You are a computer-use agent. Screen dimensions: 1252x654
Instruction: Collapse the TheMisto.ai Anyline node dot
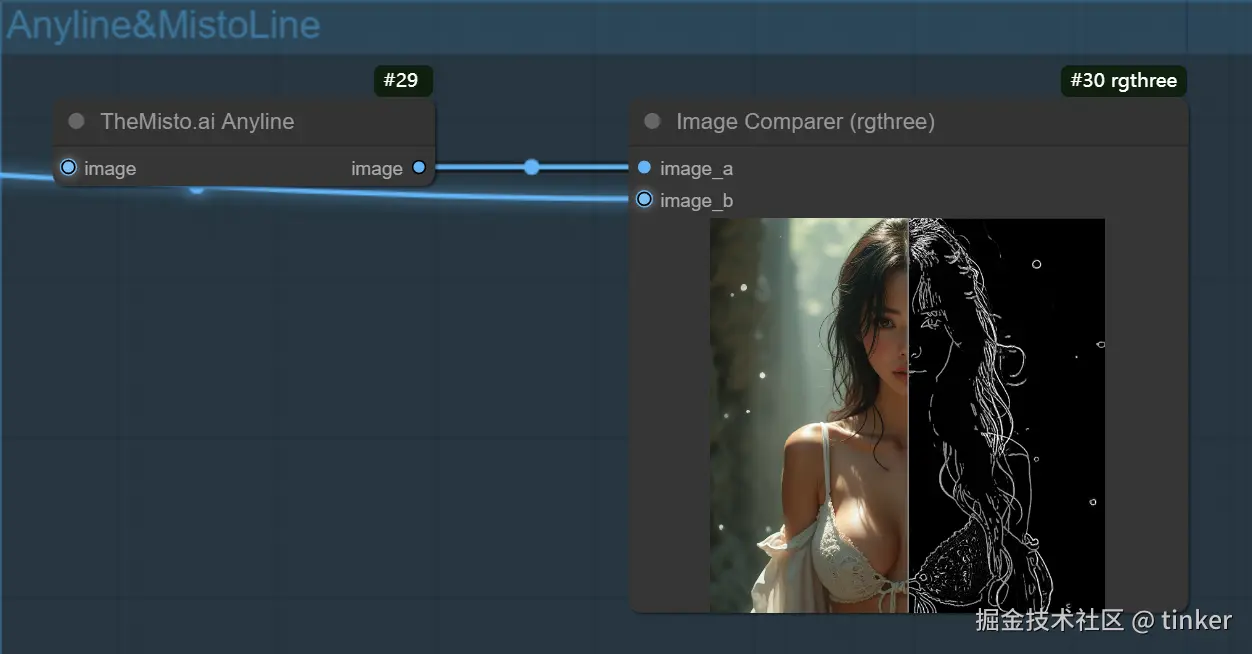coord(76,122)
